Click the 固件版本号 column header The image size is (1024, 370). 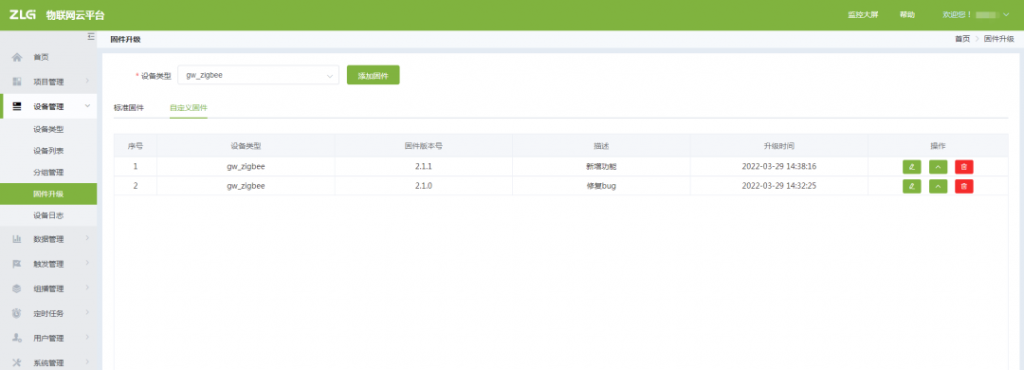[423, 146]
